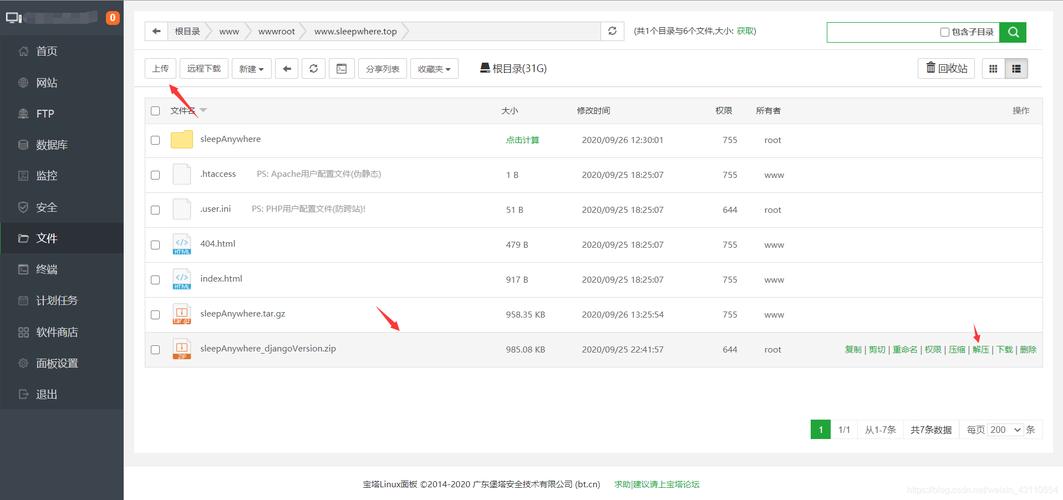Click the toolbar refresh button
The height and width of the screenshot is (500, 1063).
(313, 68)
